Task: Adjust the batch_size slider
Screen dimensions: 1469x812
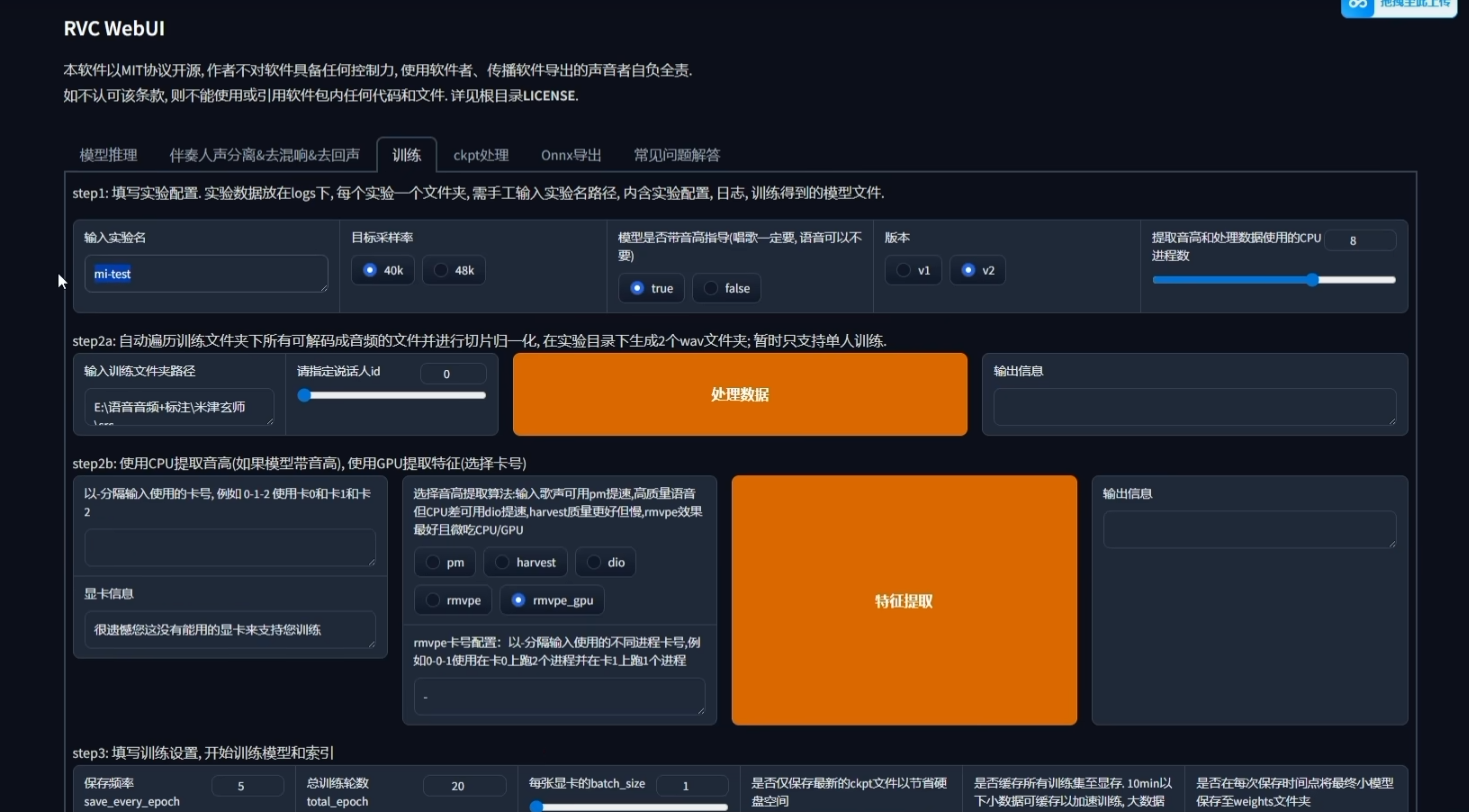Action: [628, 806]
